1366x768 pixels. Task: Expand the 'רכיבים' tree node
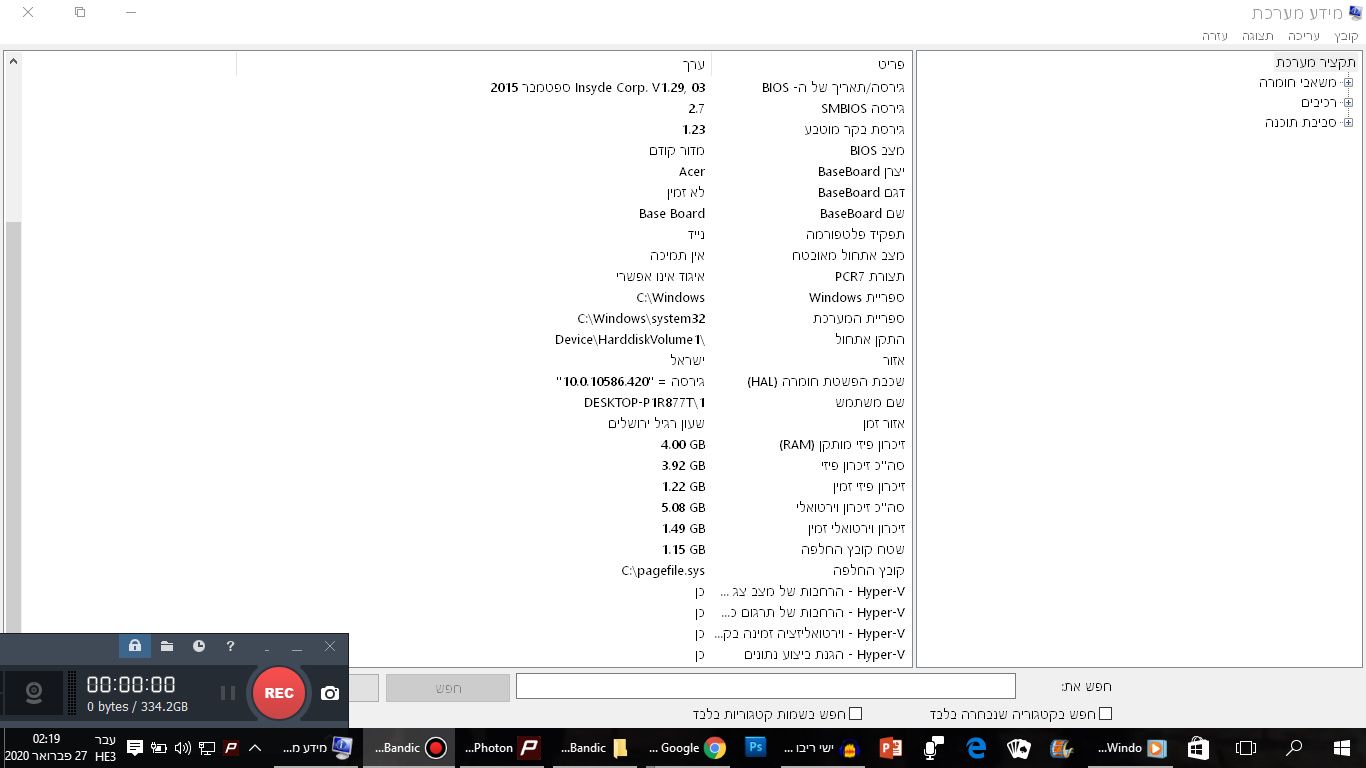click(x=1348, y=103)
